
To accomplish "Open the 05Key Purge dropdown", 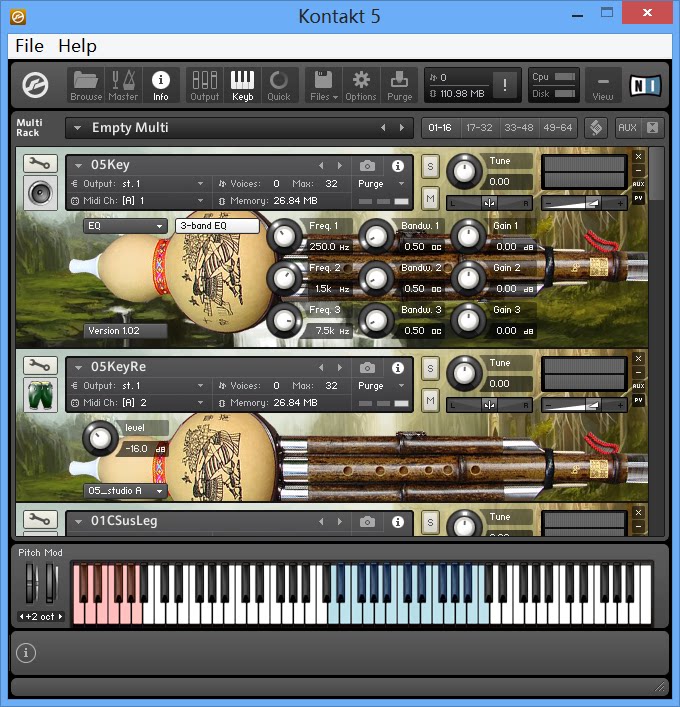I will (x=401, y=184).
